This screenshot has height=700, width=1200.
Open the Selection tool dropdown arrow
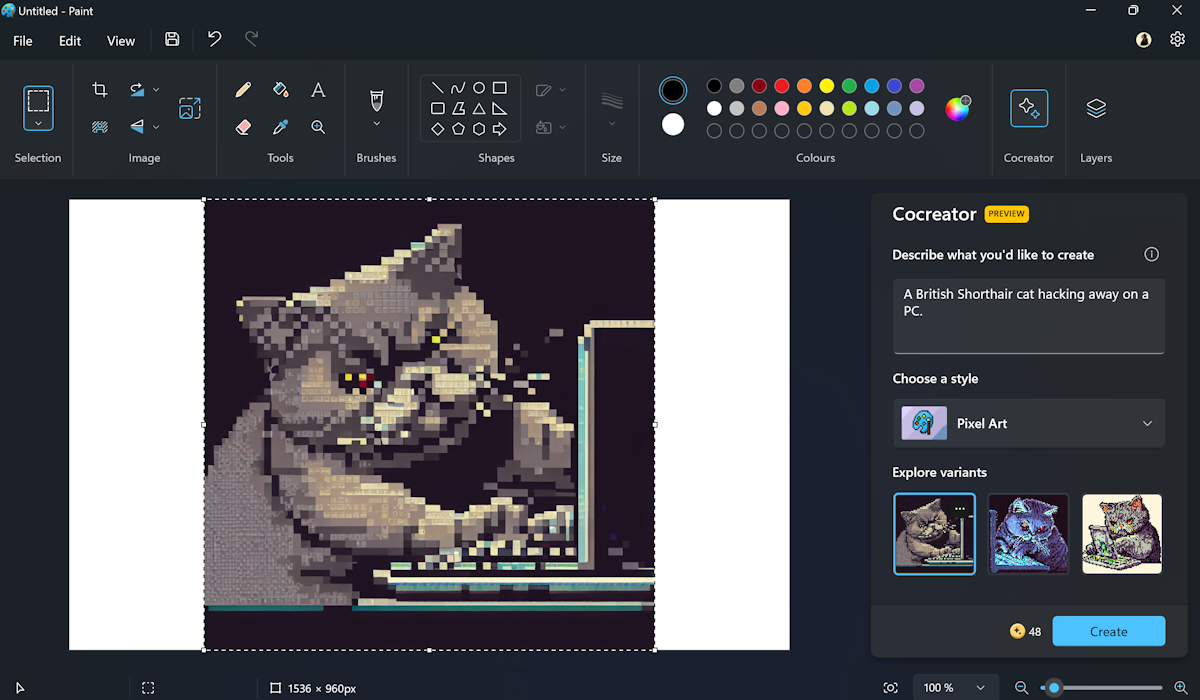click(38, 123)
